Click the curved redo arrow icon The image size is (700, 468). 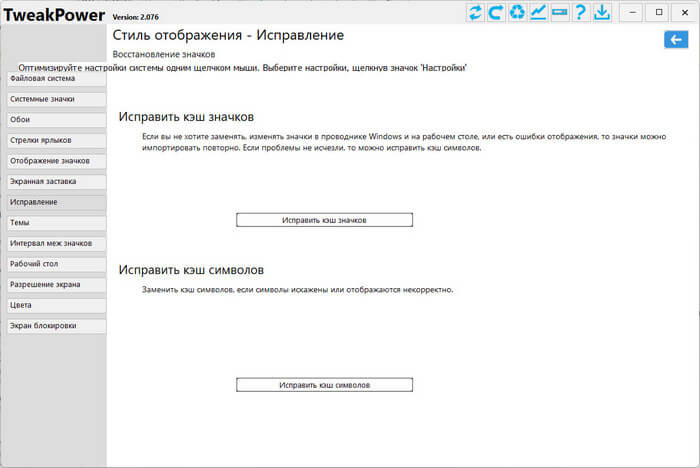pos(496,12)
